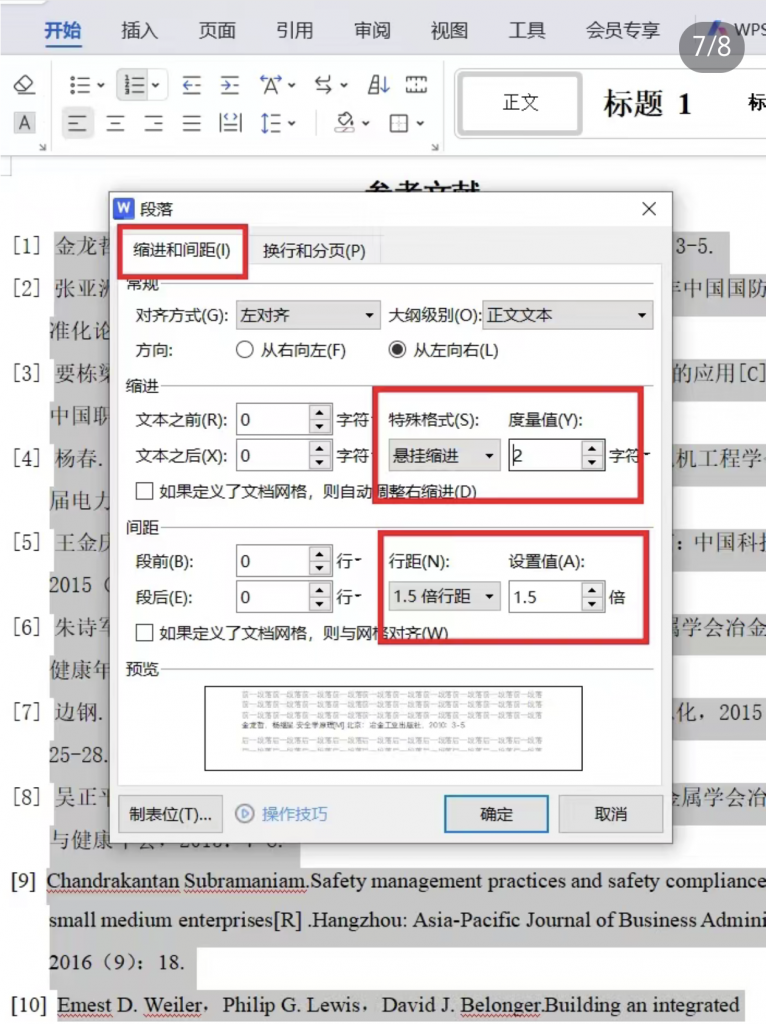Open the 工具 ribbon tab
Image resolution: width=766 pixels, height=1024 pixels.
tap(526, 31)
